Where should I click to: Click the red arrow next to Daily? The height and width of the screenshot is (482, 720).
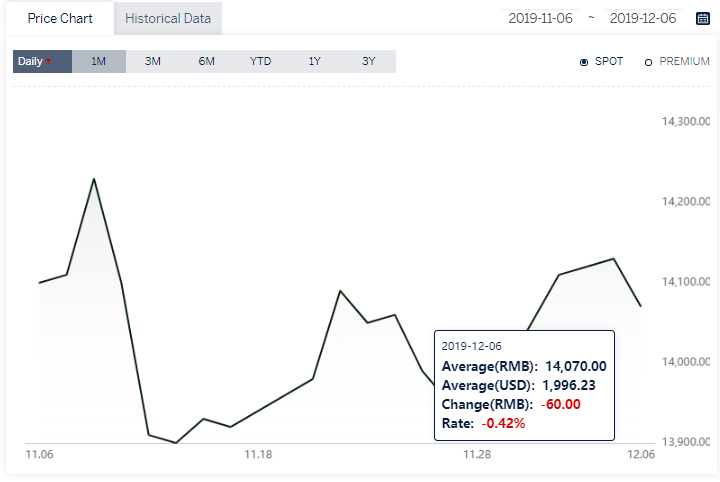coord(49,61)
